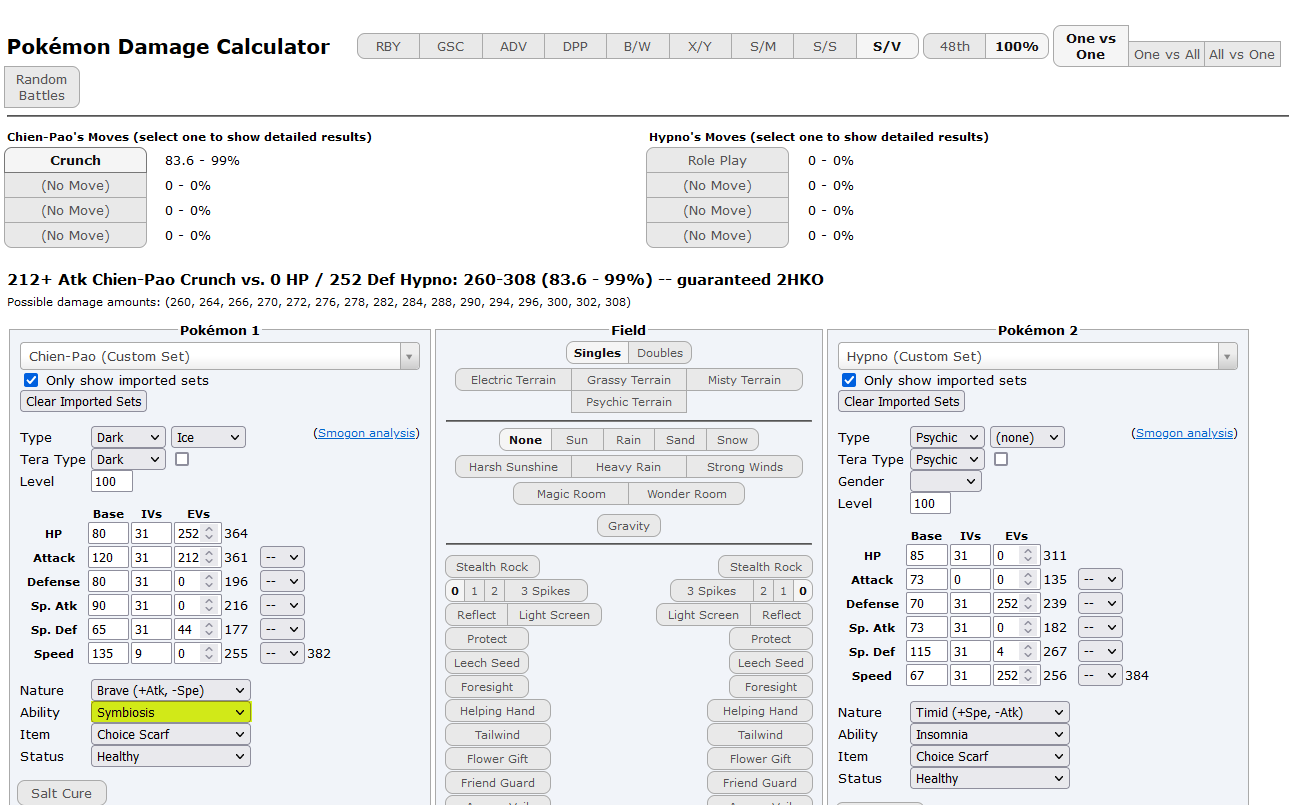Select the GSC generation tab
This screenshot has width=1289, height=805.
click(450, 46)
